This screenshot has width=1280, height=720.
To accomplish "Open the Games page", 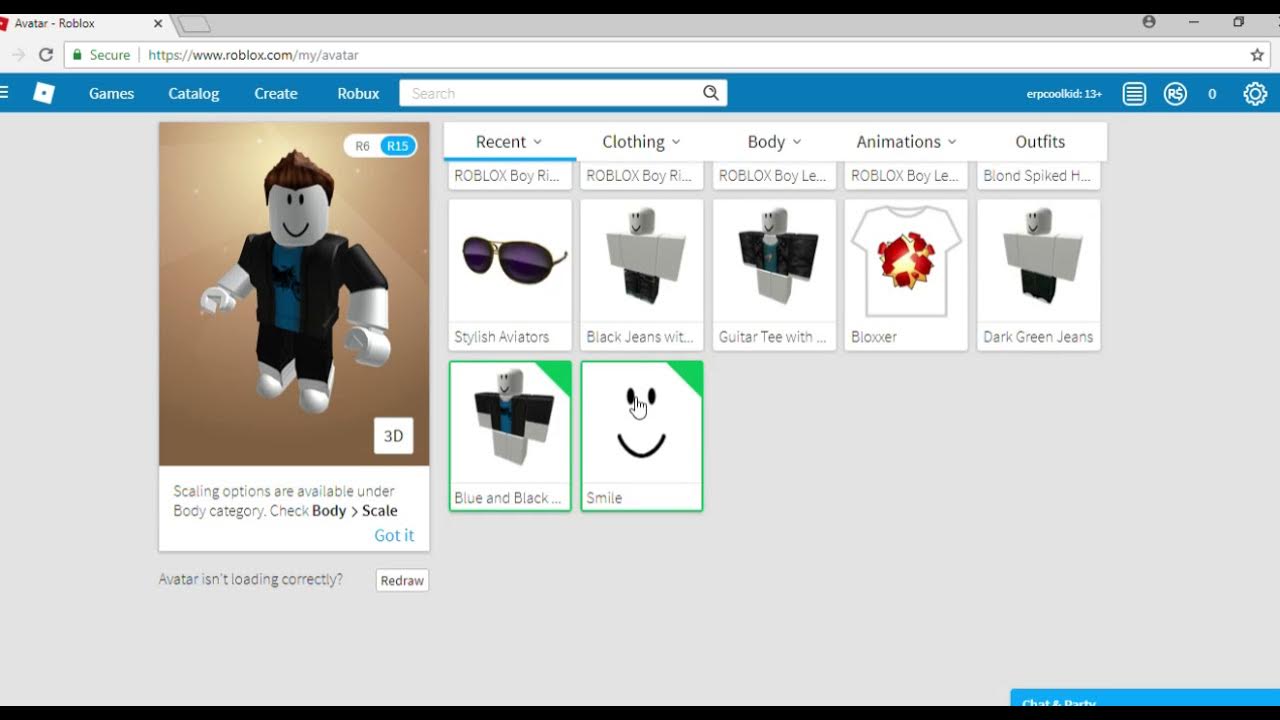I will [111, 93].
